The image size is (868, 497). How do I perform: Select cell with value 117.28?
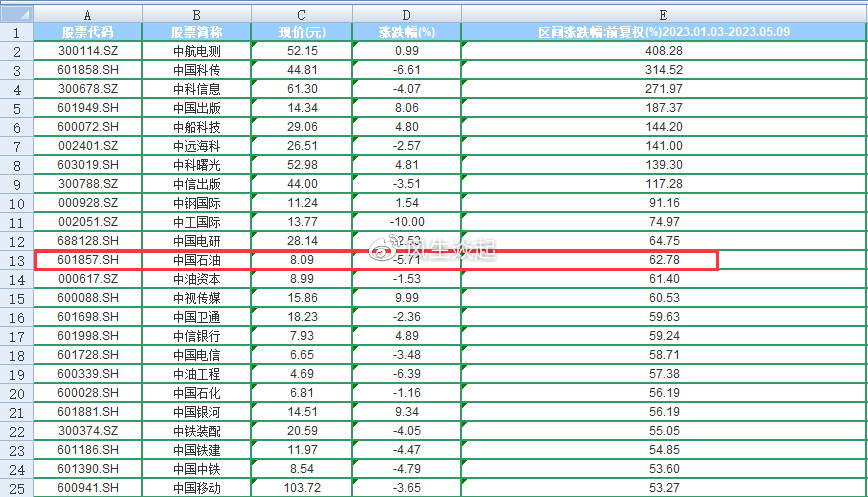pos(664,184)
